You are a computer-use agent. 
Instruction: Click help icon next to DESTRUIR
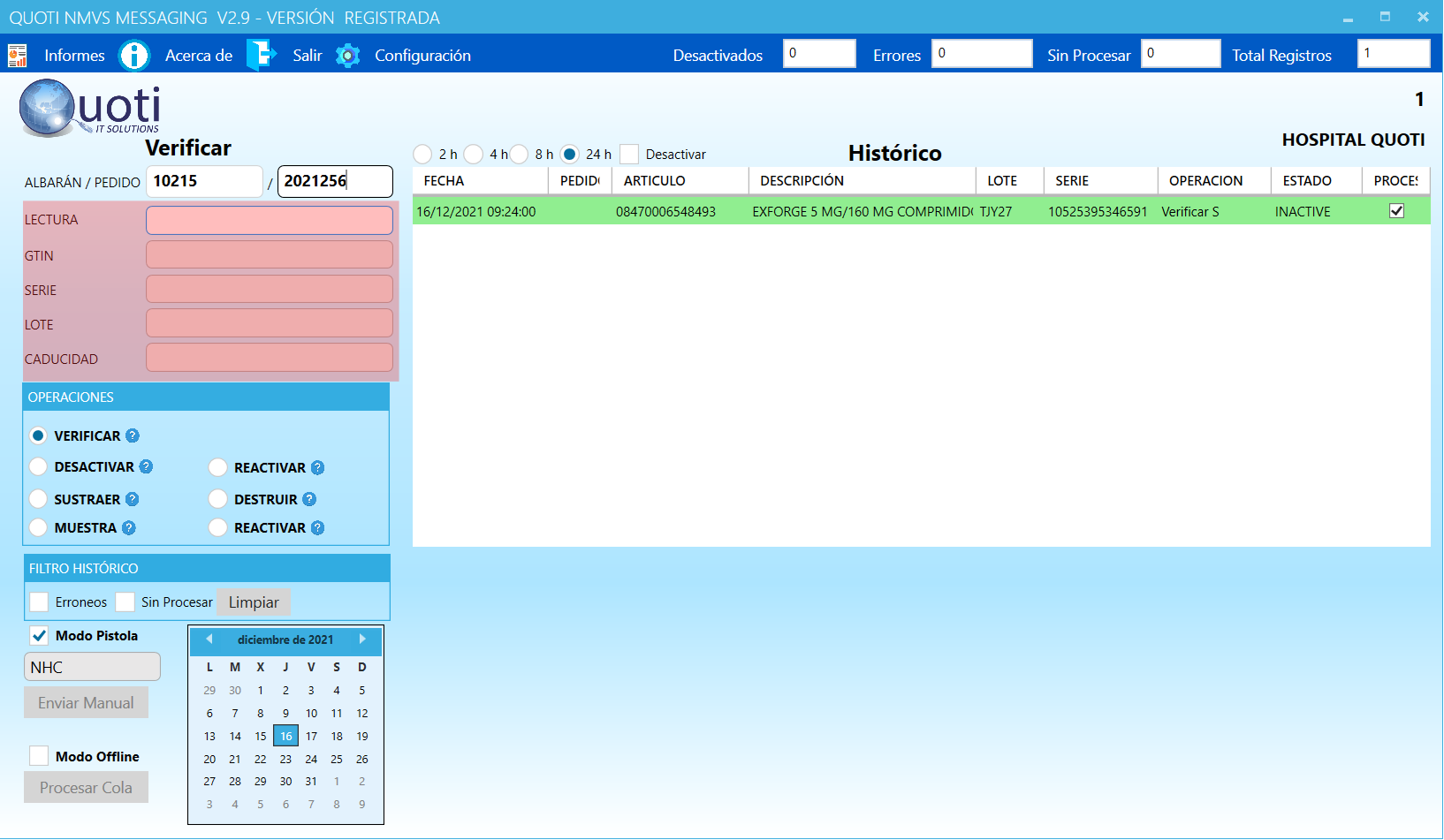coord(309,499)
